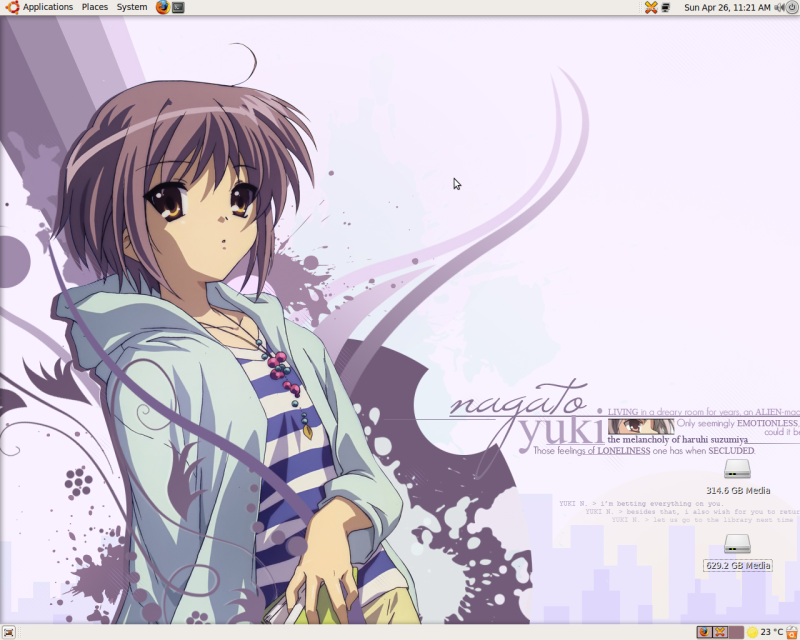
Task: Click the 629.2 GB Media label
Action: [x=738, y=565]
